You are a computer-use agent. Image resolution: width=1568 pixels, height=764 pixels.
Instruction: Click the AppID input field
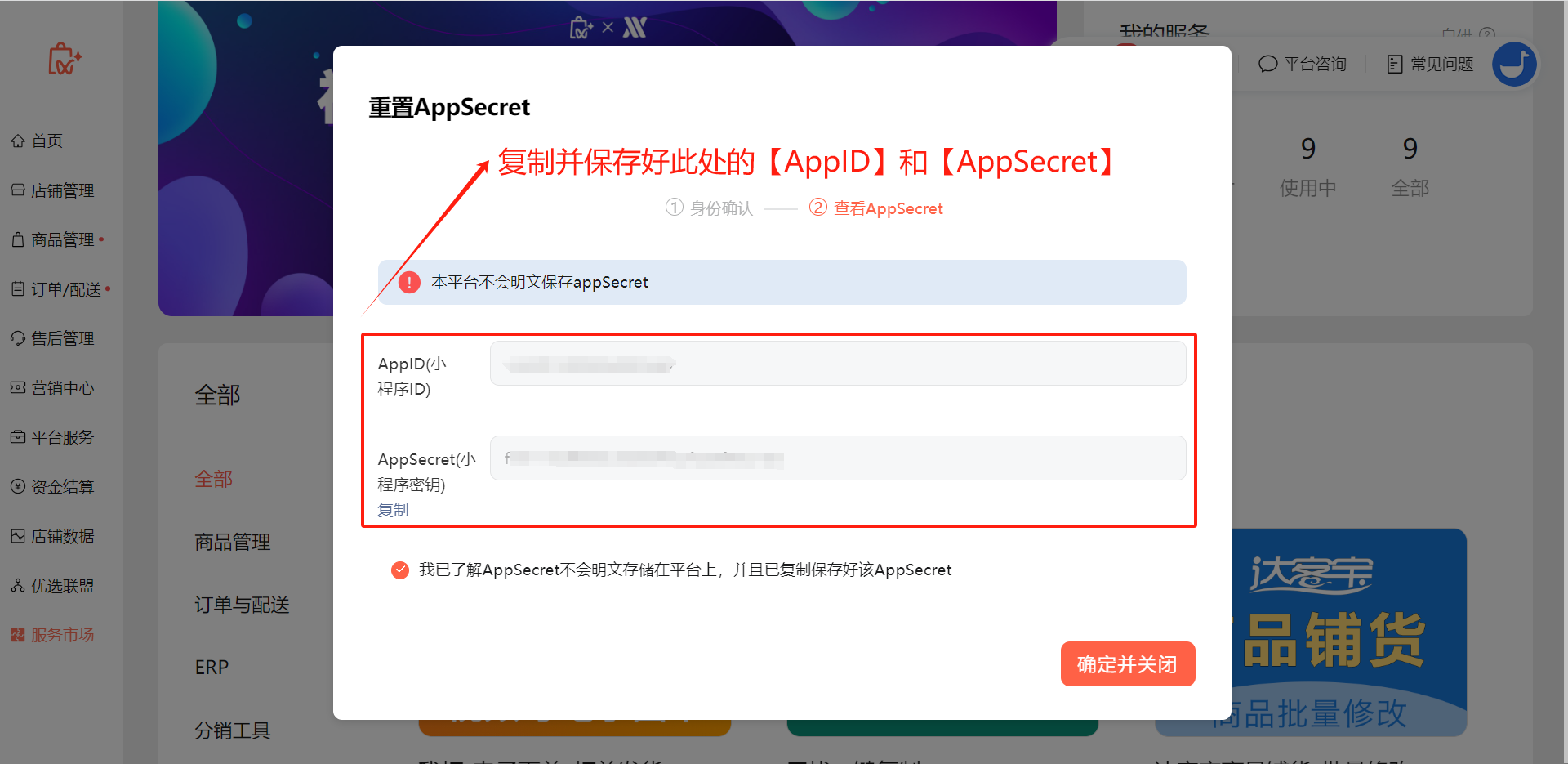point(838,364)
